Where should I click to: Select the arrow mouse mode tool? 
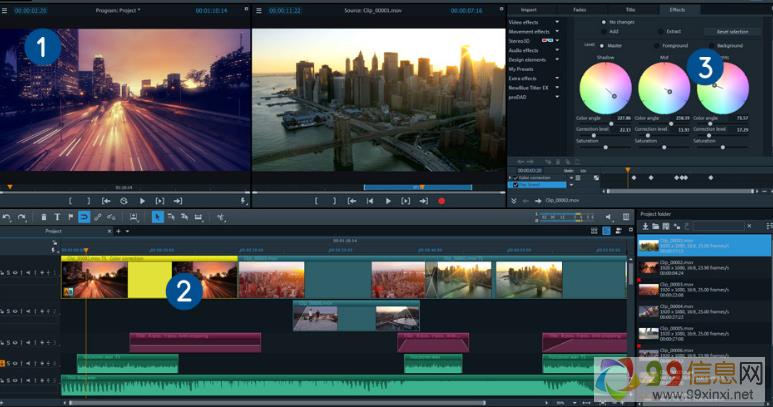coord(157,217)
